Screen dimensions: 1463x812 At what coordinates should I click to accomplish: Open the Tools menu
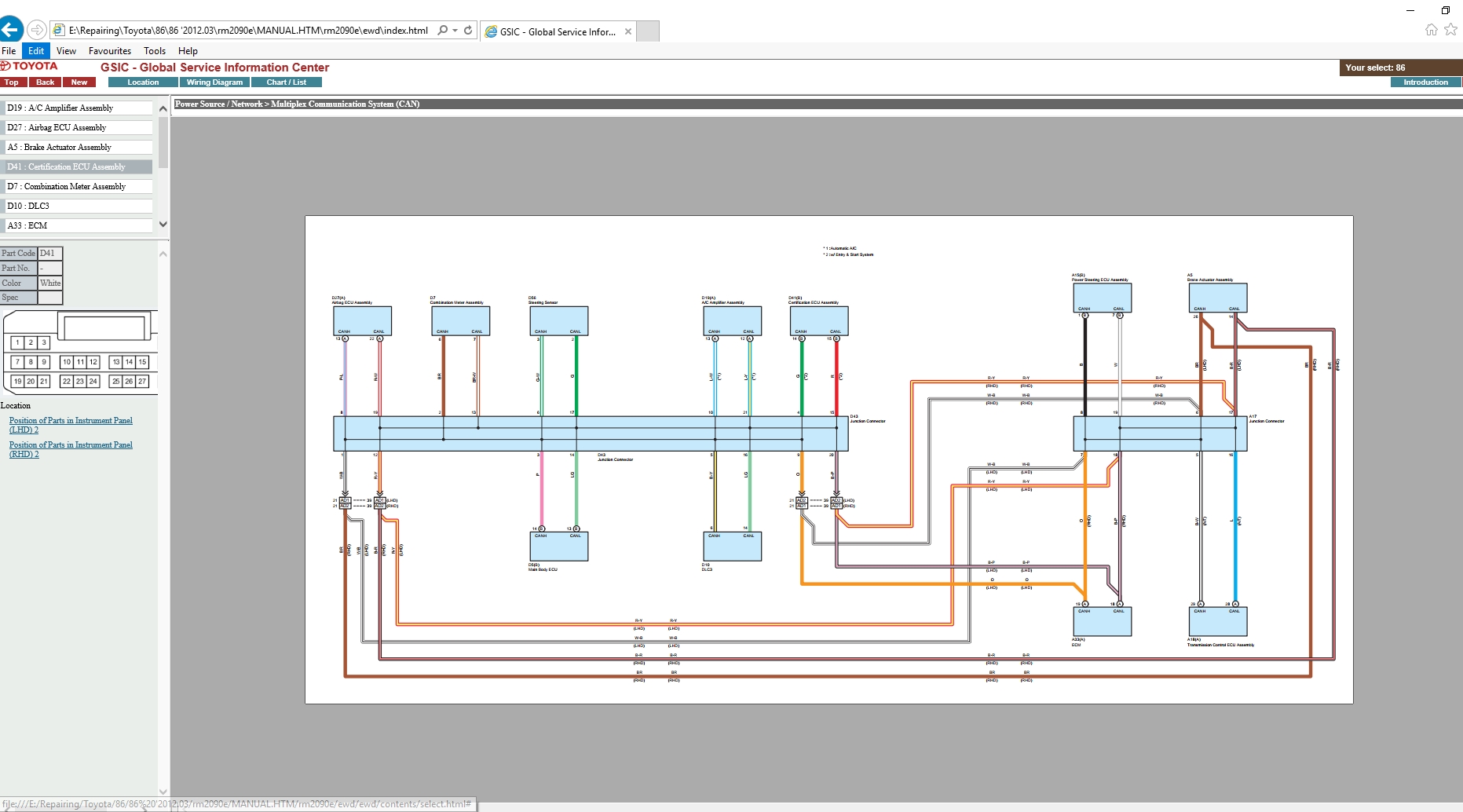coord(154,51)
